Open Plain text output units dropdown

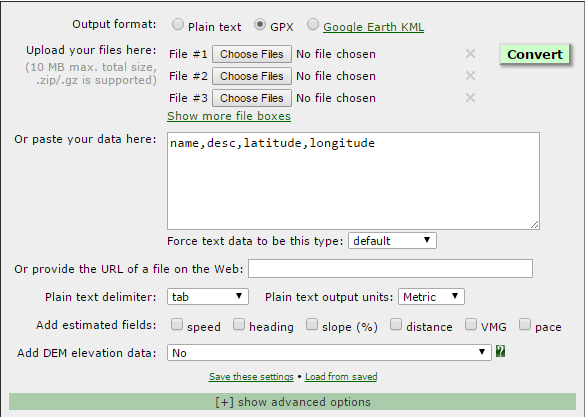pos(431,297)
